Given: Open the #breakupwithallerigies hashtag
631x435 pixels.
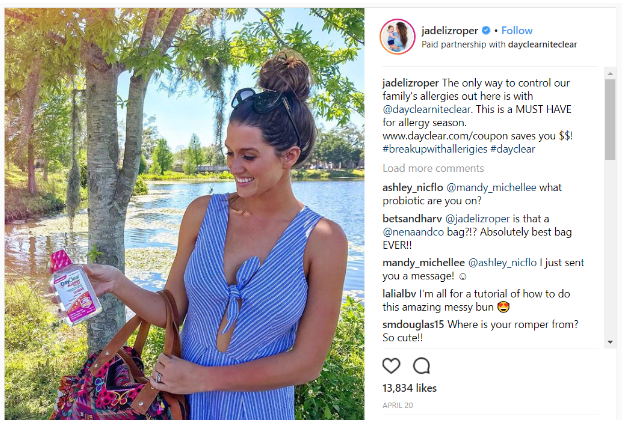Looking at the screenshot, I should (x=435, y=149).
